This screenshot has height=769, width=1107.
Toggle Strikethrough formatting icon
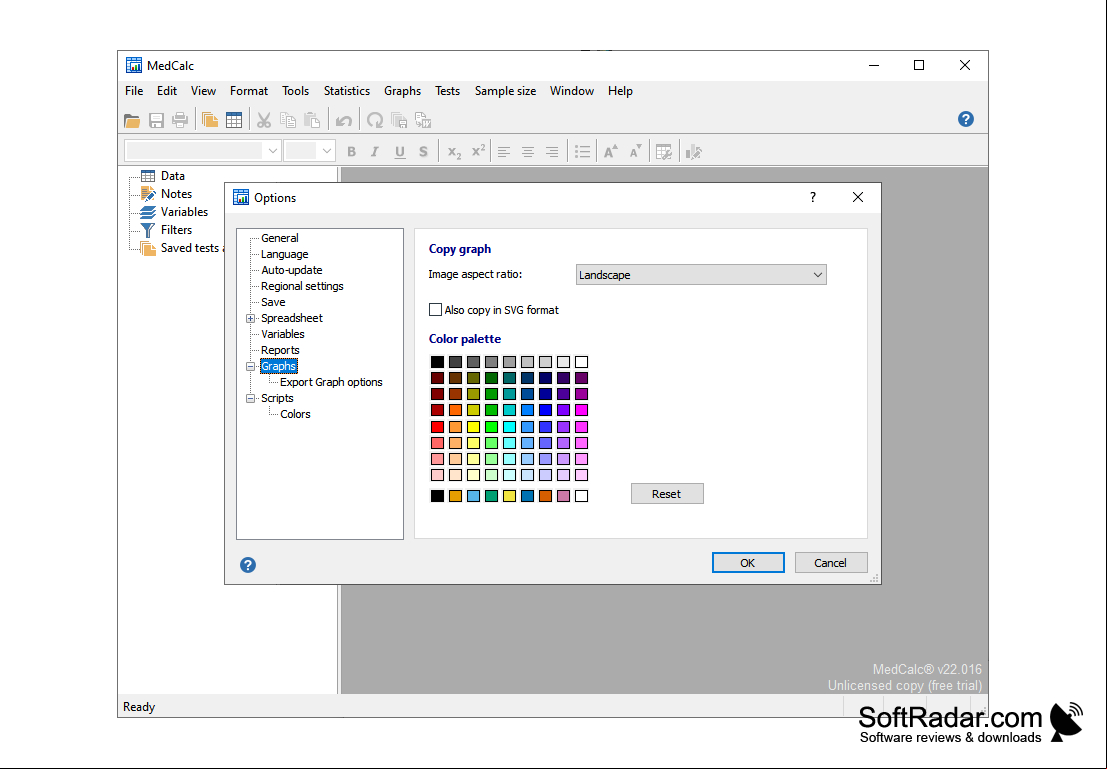(424, 152)
